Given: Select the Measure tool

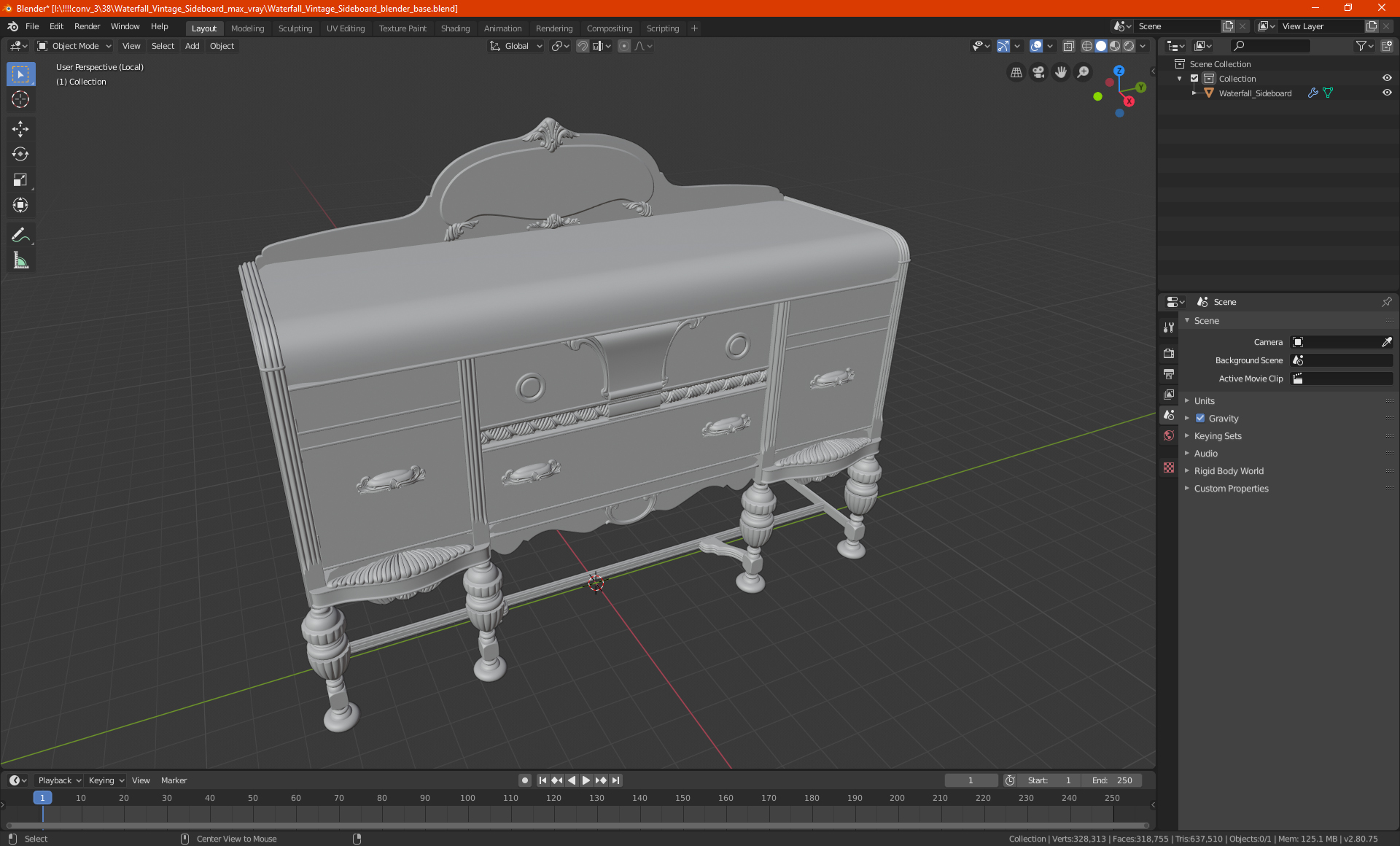Looking at the screenshot, I should point(20,260).
